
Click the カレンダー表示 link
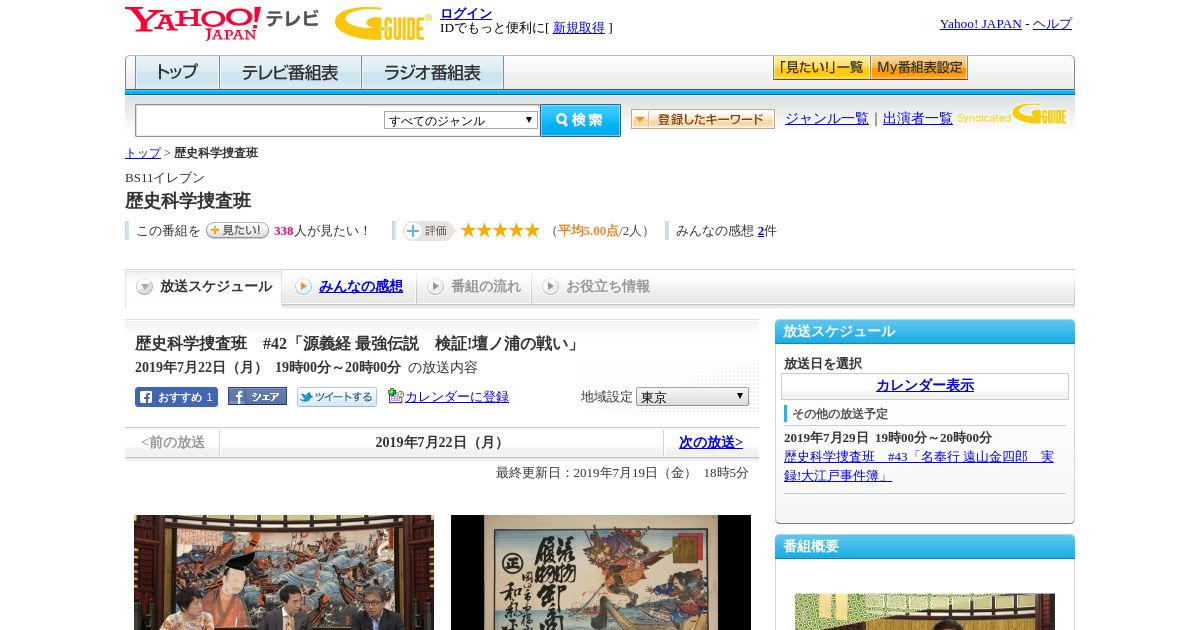tap(925, 386)
